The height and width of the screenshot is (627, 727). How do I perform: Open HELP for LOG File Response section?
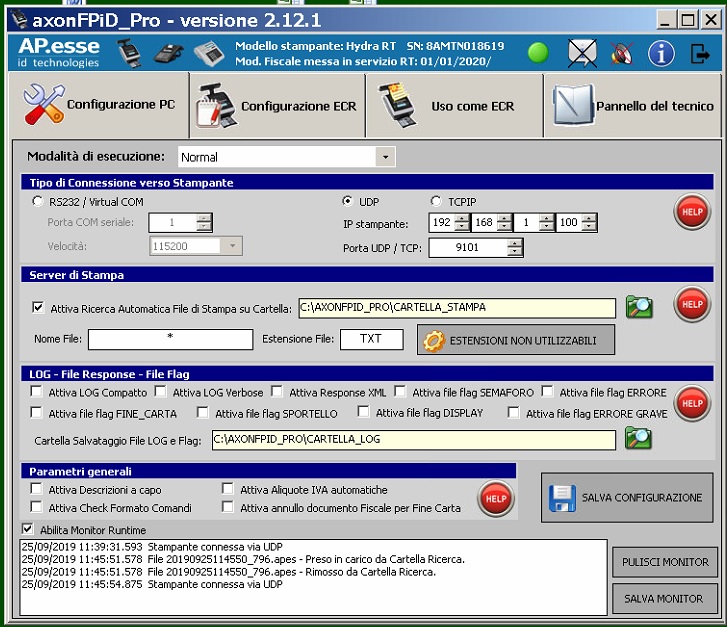click(692, 403)
